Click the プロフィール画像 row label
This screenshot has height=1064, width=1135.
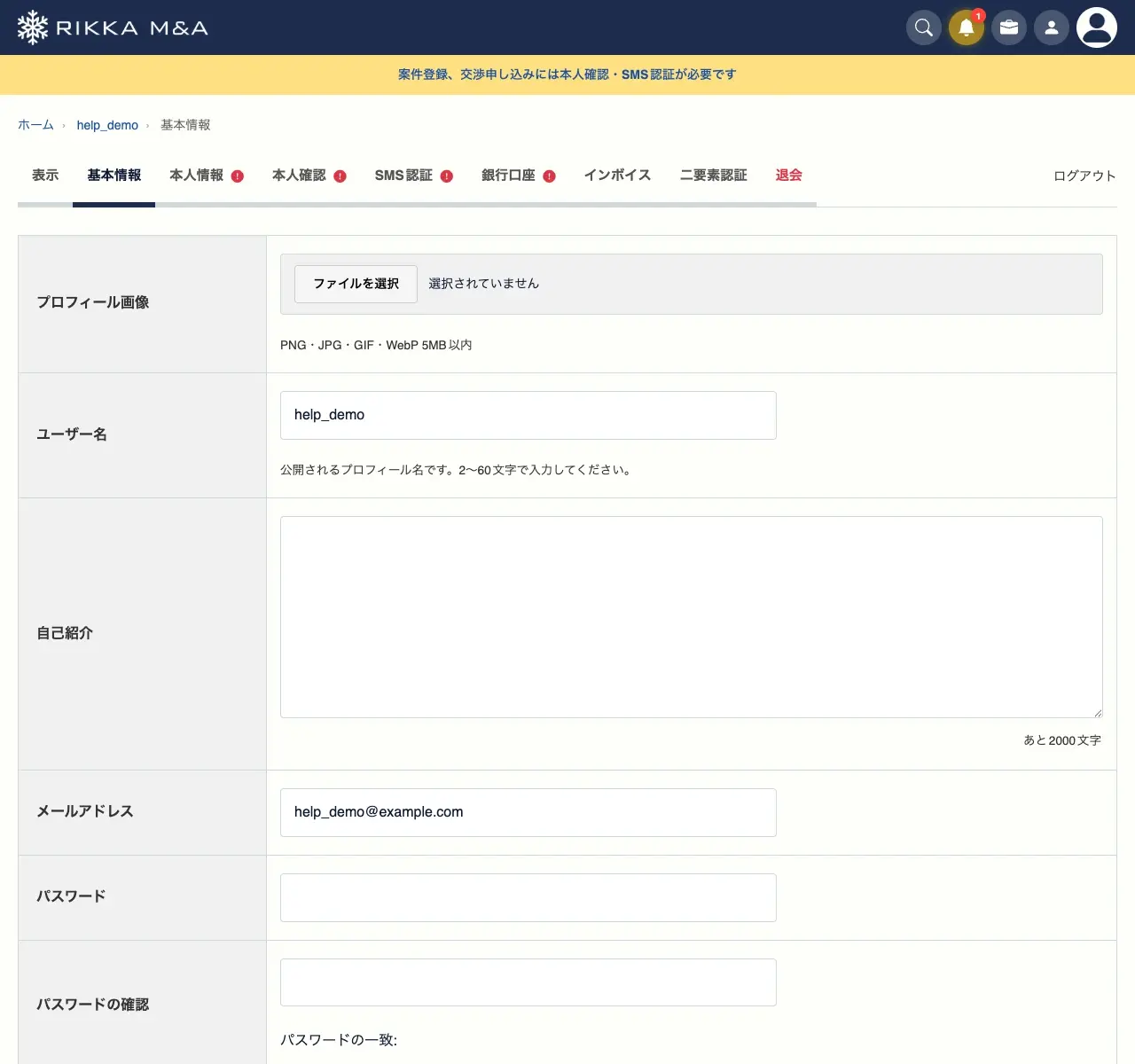tap(93, 302)
